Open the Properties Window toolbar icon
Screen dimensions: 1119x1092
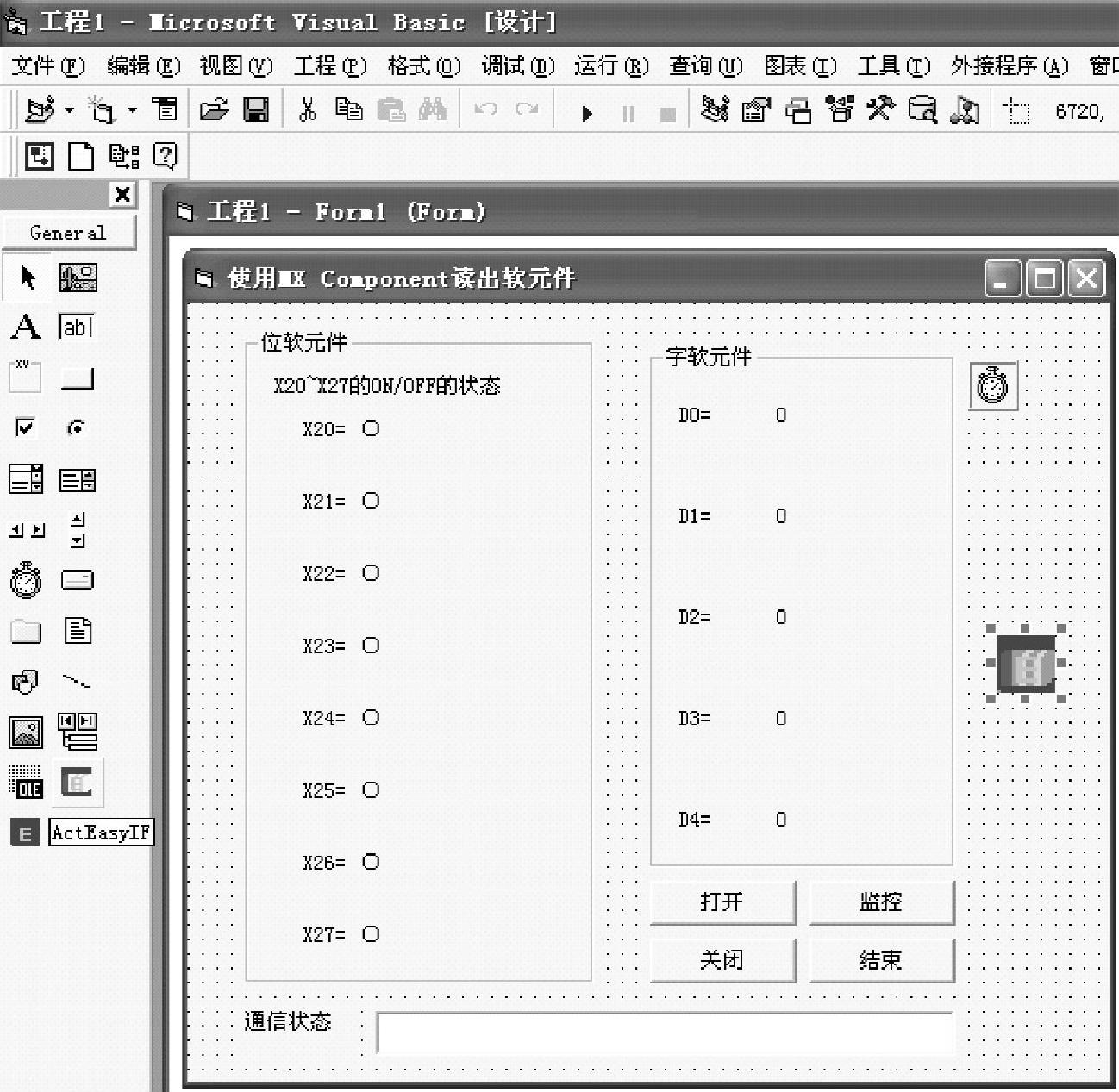[x=756, y=109]
